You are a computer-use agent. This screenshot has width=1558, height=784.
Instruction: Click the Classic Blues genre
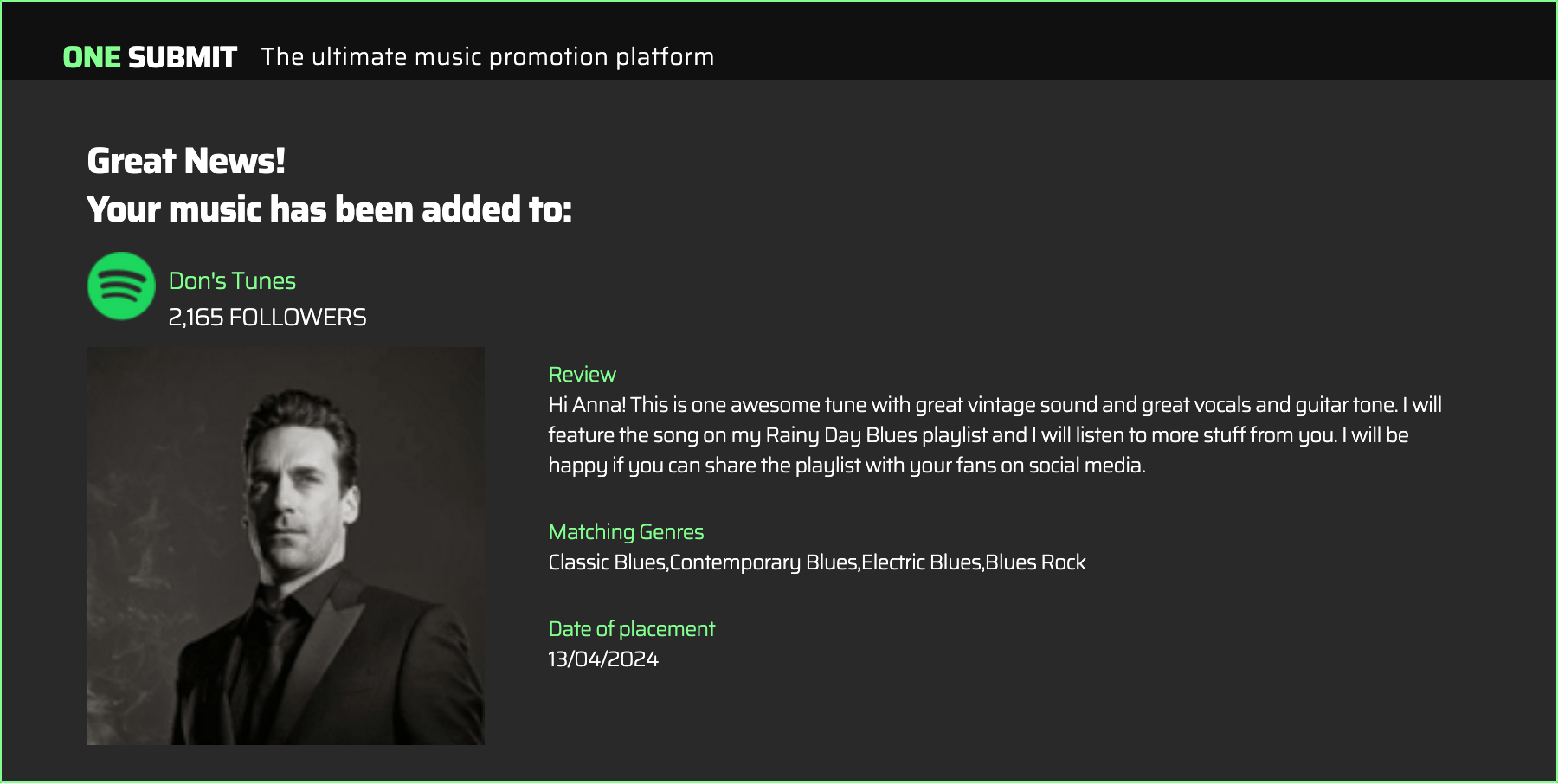tap(607, 562)
